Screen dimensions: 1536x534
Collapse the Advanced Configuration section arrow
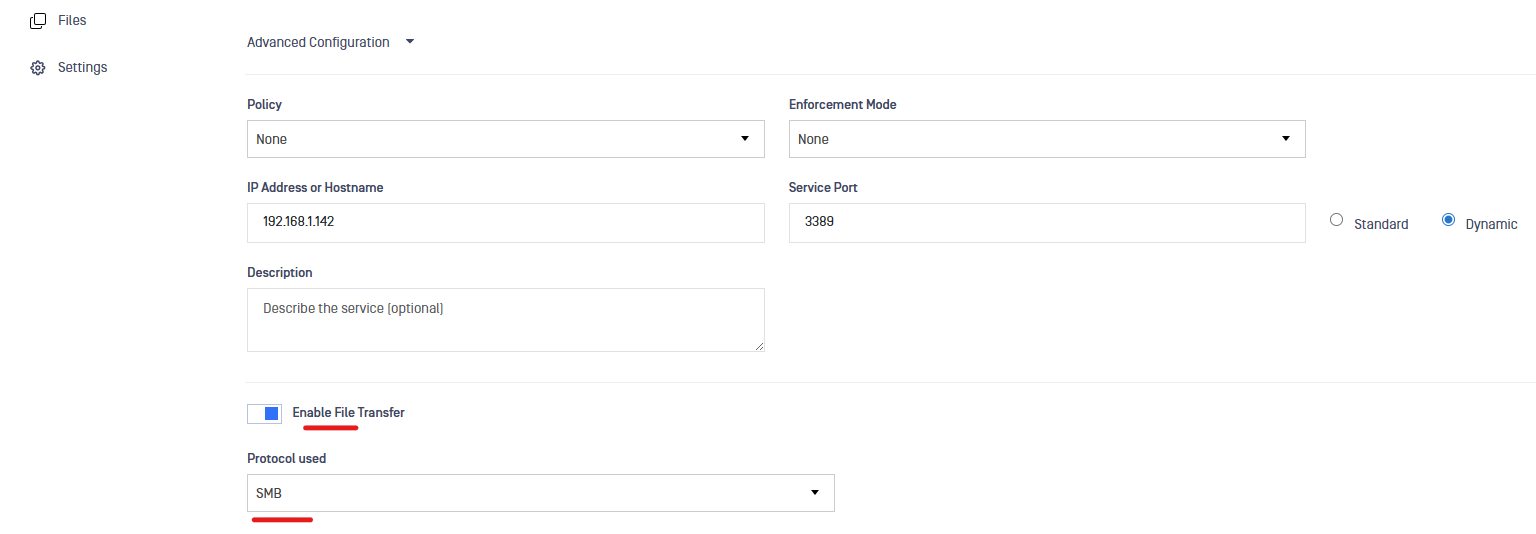point(410,42)
